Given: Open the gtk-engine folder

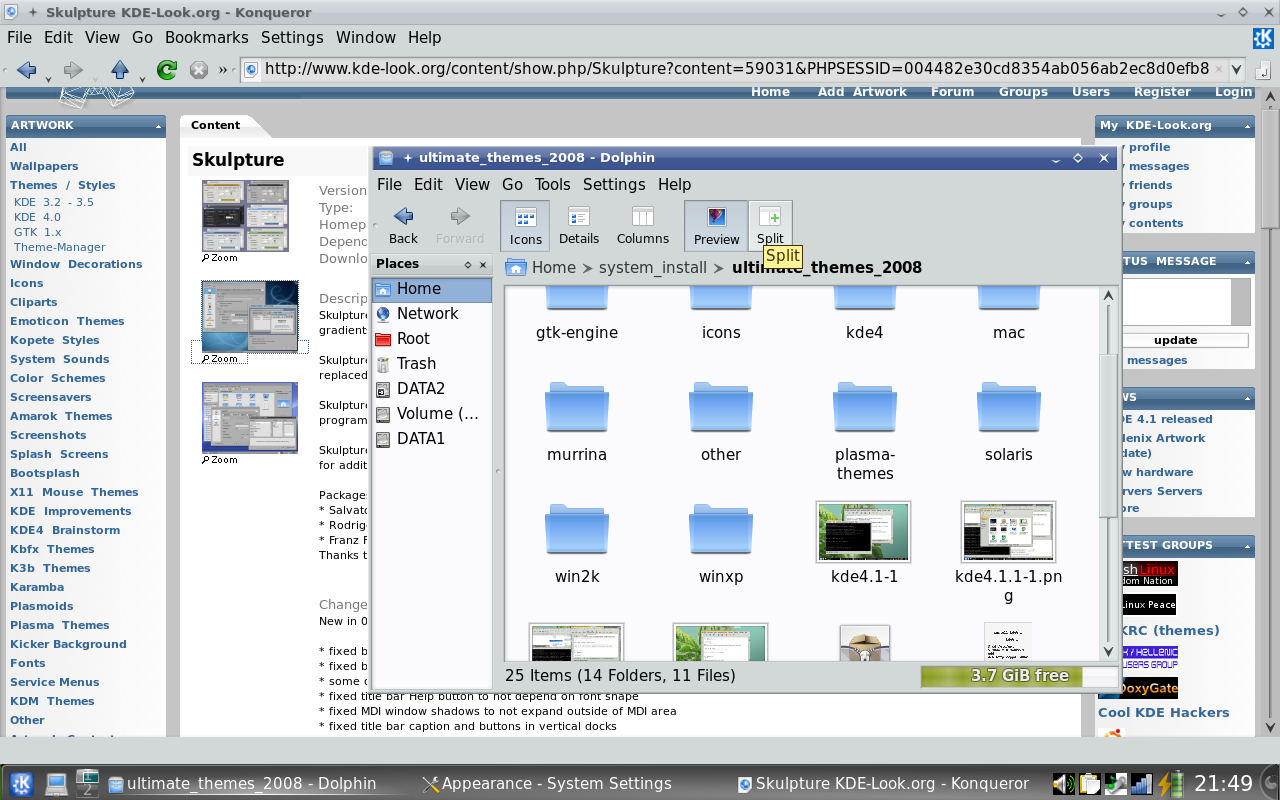Looking at the screenshot, I should pyautogui.click(x=577, y=314).
